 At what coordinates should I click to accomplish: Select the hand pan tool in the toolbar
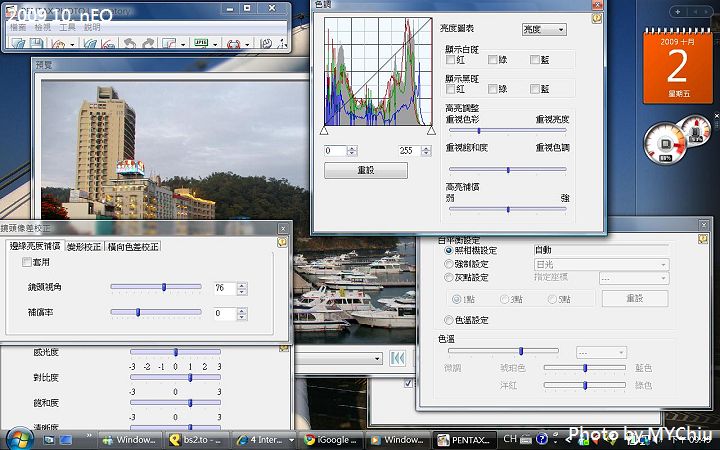click(58, 44)
